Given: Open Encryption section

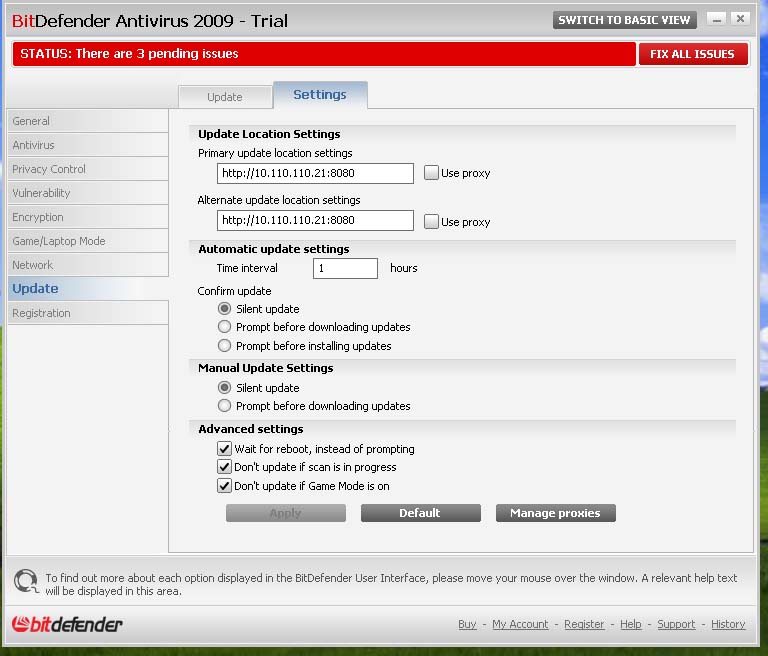Looking at the screenshot, I should click(x=88, y=217).
